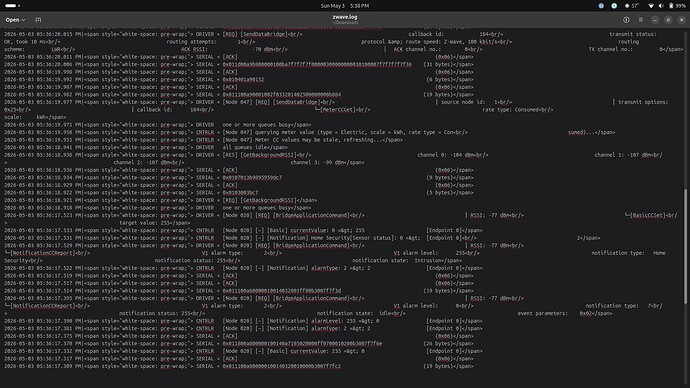Click the blue round tray icon

point(601,6)
